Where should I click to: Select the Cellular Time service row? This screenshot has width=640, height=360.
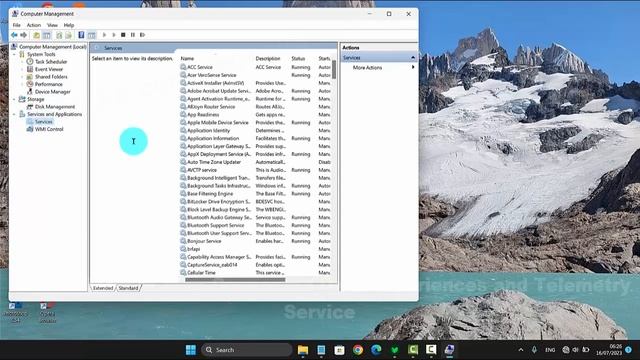(255, 273)
